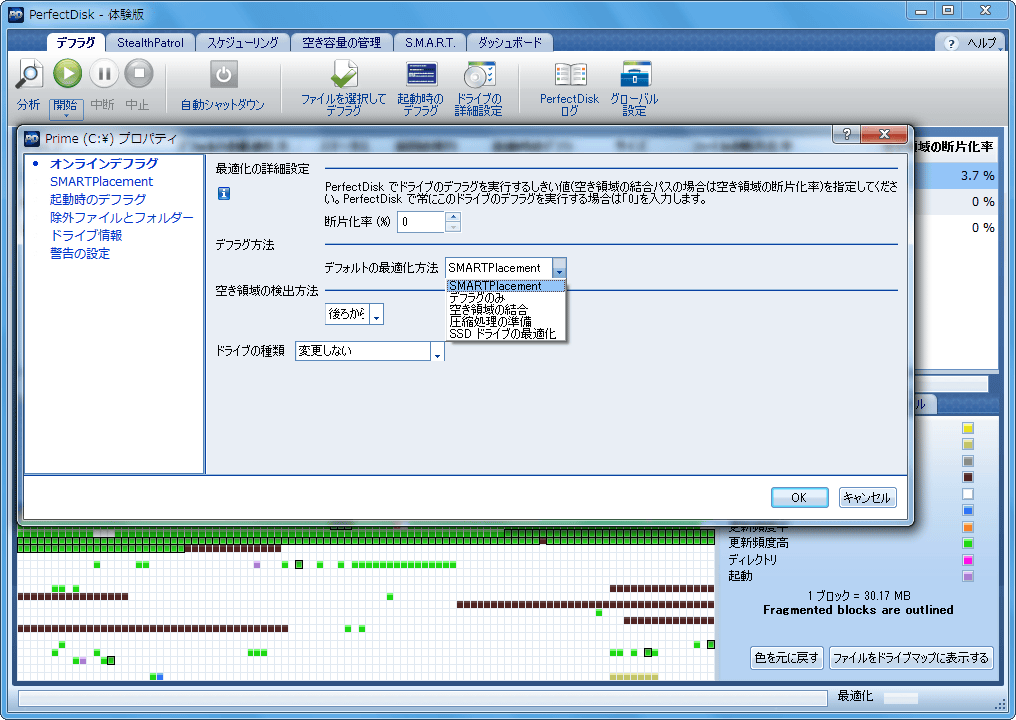The width and height of the screenshot is (1016, 720).
Task: Click the orange legend color swatch
Action: point(968,527)
